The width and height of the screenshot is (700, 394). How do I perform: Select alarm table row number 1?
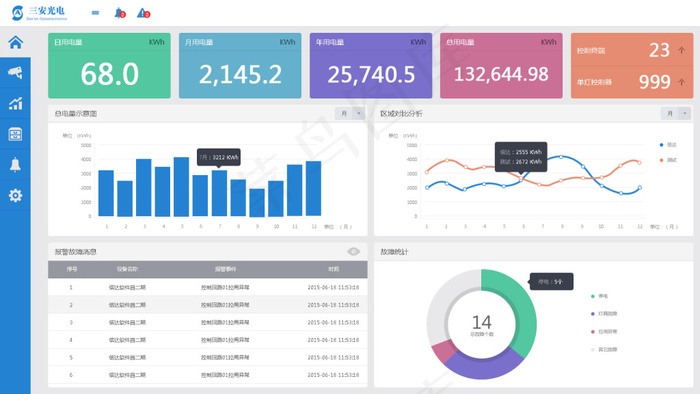(208, 287)
